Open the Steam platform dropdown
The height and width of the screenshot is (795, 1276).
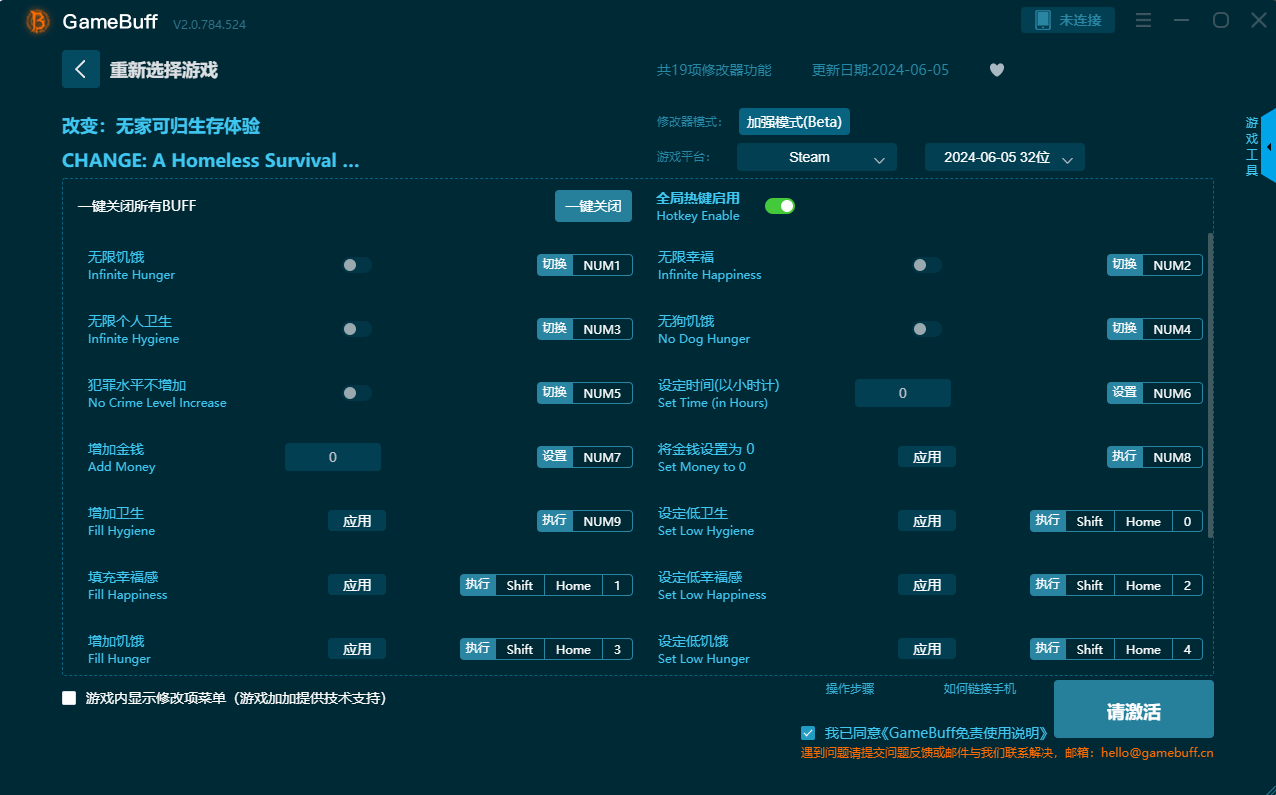tap(817, 157)
